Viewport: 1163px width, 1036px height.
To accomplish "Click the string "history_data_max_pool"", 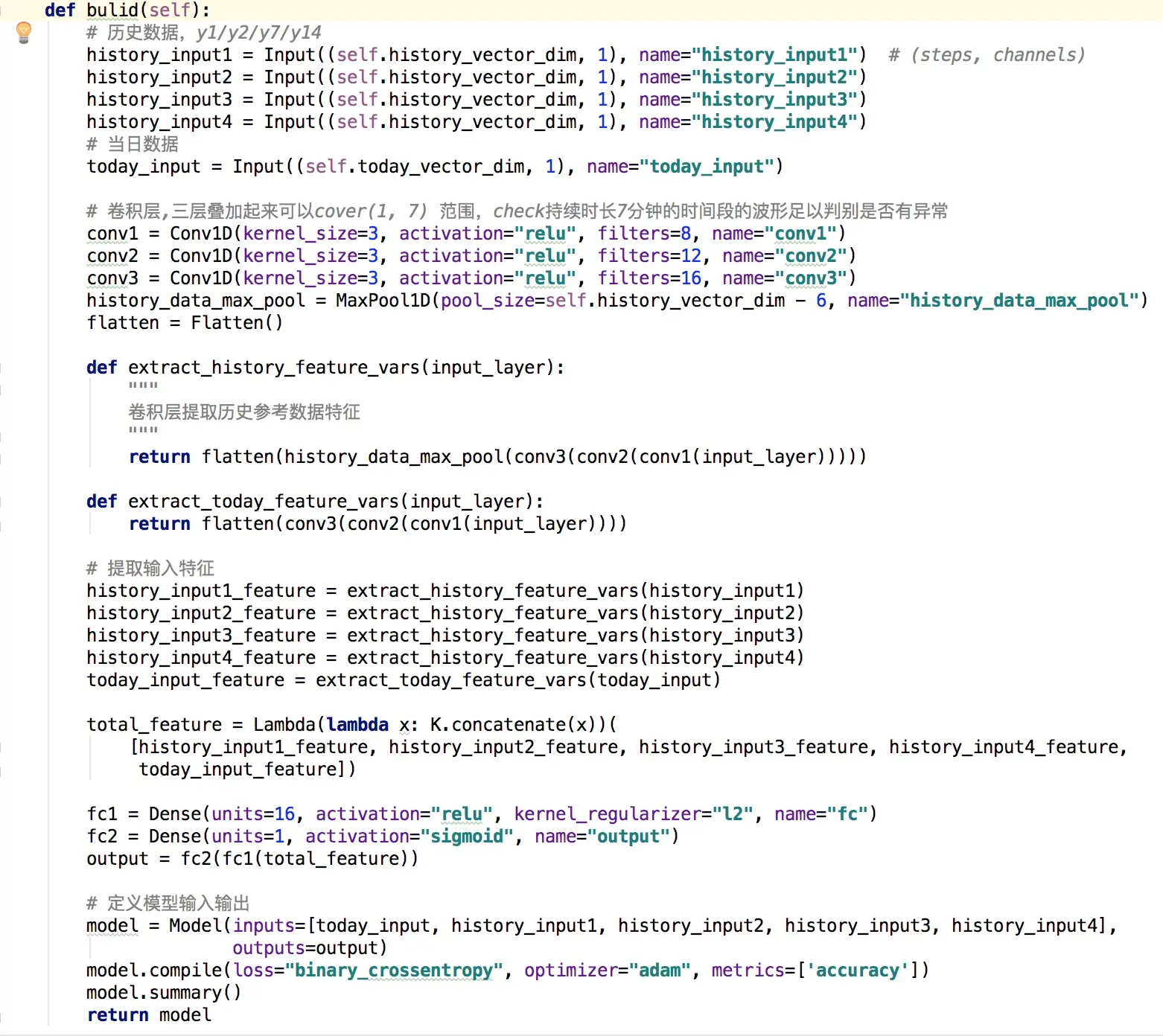I will pos(1019,301).
